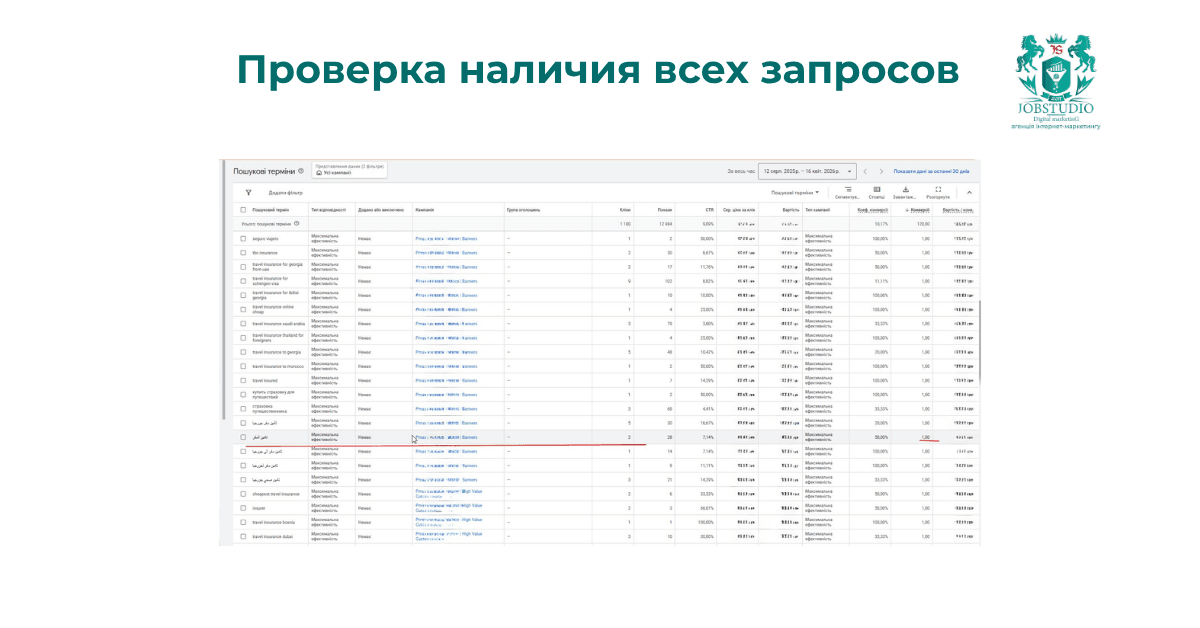1200x628 pixels.
Task: Sort by Кліки column header
Action: [x=625, y=210]
